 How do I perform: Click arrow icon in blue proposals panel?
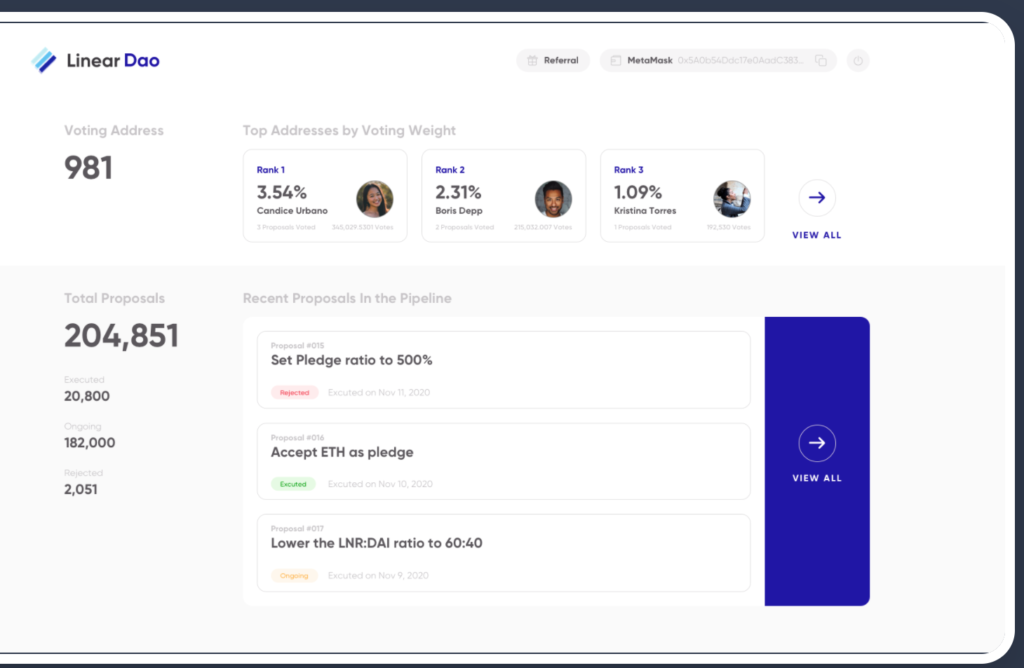point(817,443)
